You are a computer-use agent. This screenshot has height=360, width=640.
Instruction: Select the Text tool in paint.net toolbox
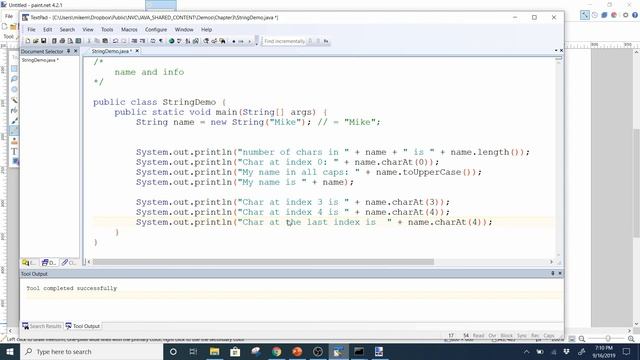pyautogui.click(x=14, y=151)
